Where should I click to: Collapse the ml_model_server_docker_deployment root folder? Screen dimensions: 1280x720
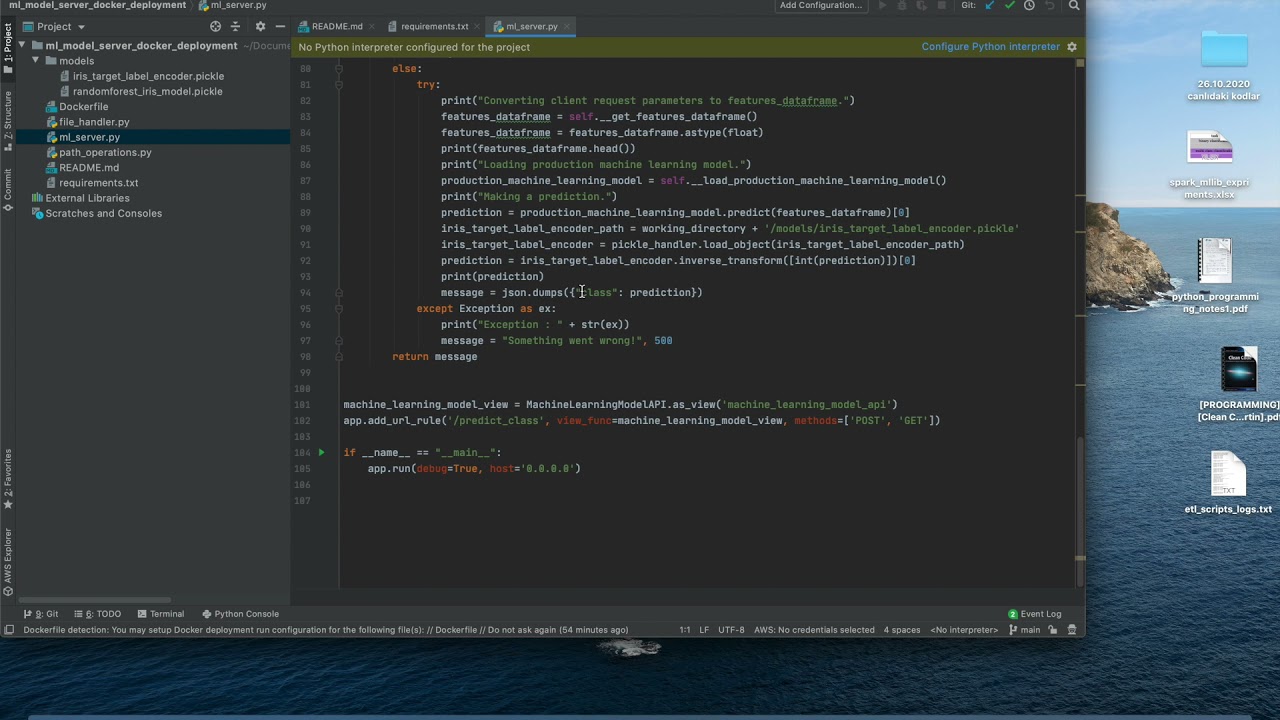(x=23, y=46)
